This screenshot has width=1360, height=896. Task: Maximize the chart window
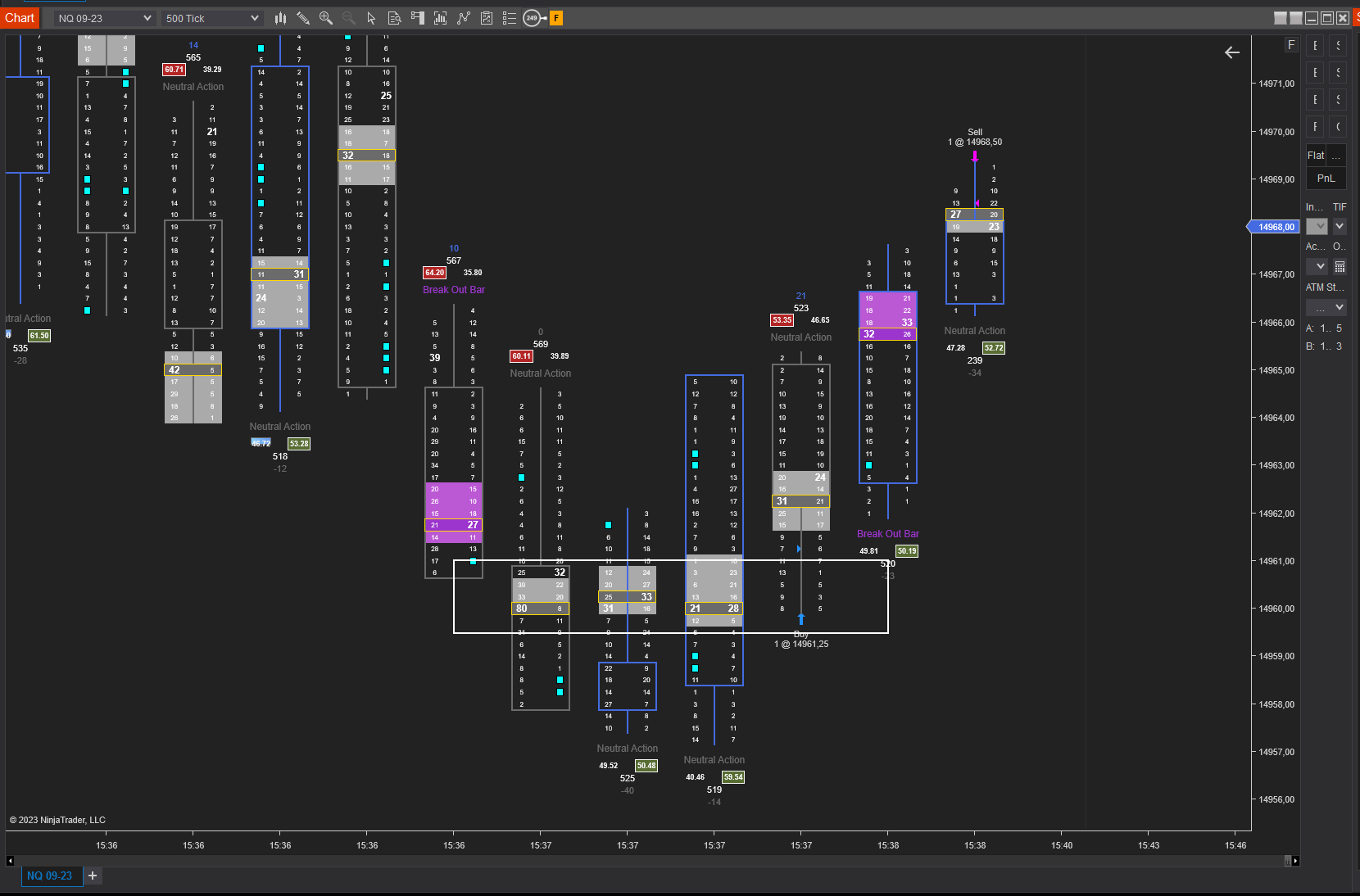coord(1327,18)
